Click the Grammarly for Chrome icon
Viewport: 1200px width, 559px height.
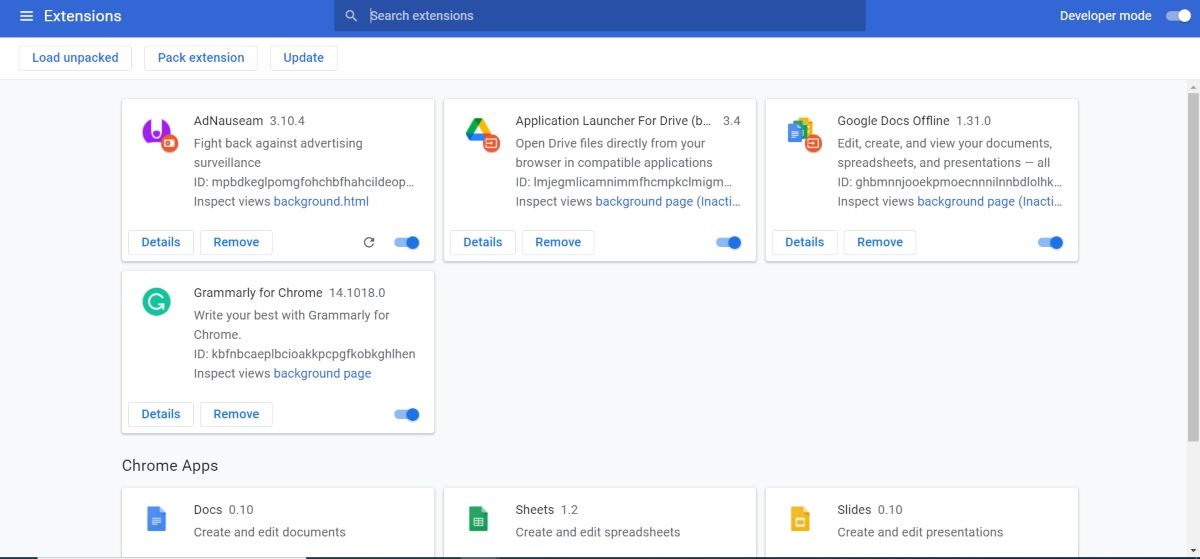click(x=156, y=301)
